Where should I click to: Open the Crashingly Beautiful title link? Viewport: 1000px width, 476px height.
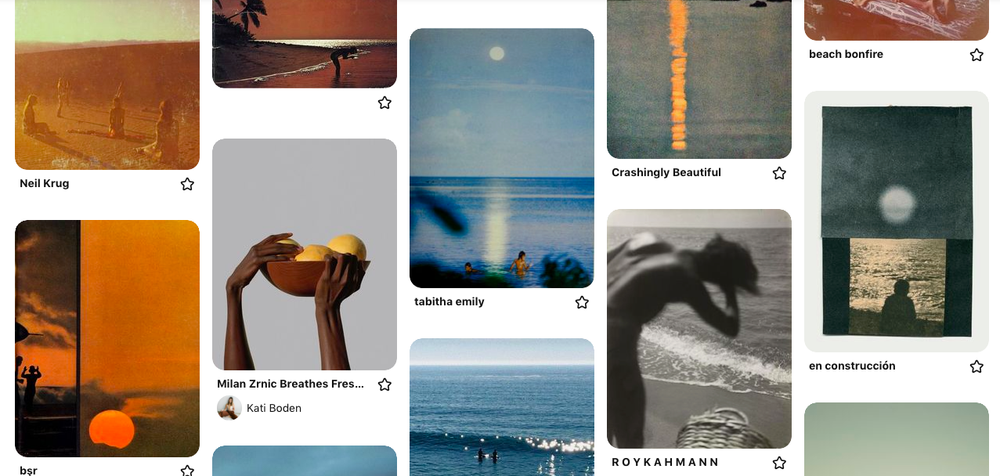666,172
